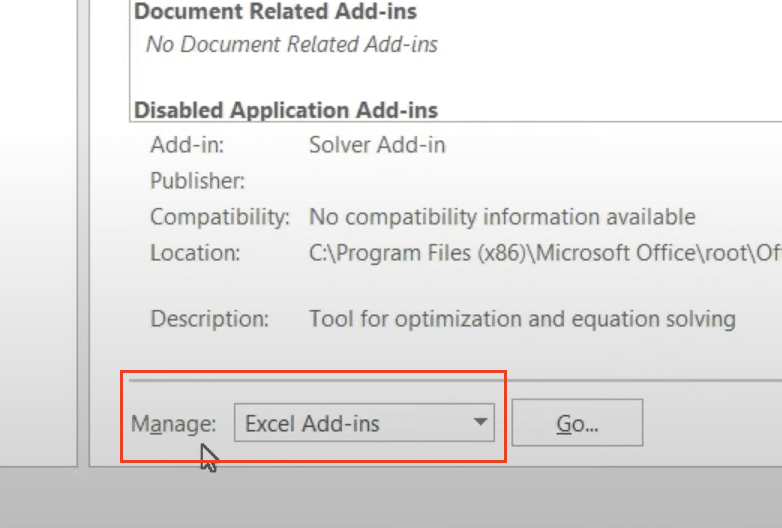Select the Document Related Add-ins header

275,11
